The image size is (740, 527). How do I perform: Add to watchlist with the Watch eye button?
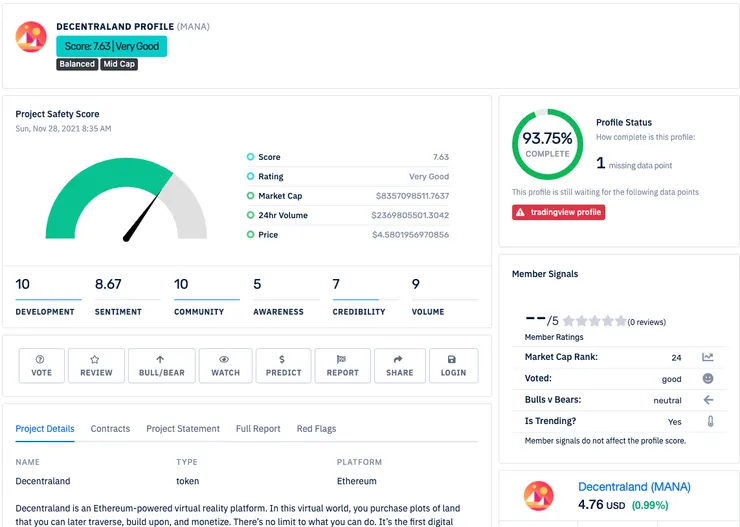click(x=226, y=366)
